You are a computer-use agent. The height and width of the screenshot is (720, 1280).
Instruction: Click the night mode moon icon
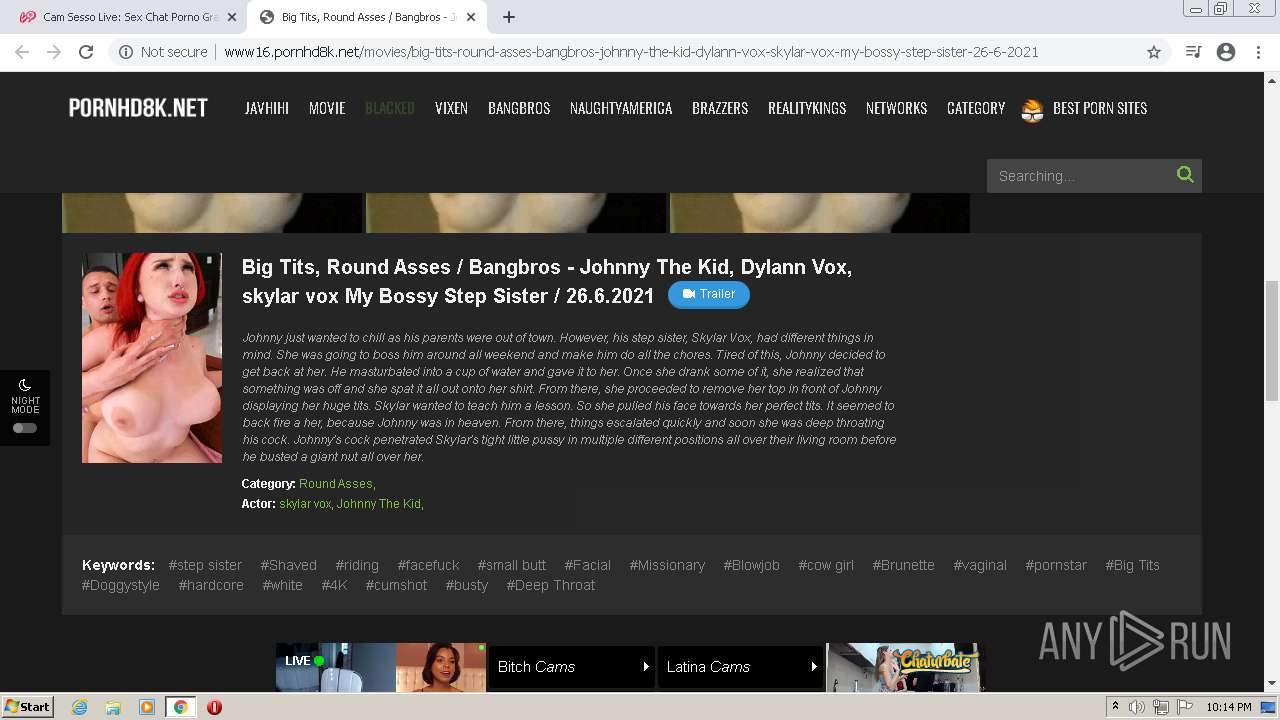[25, 385]
